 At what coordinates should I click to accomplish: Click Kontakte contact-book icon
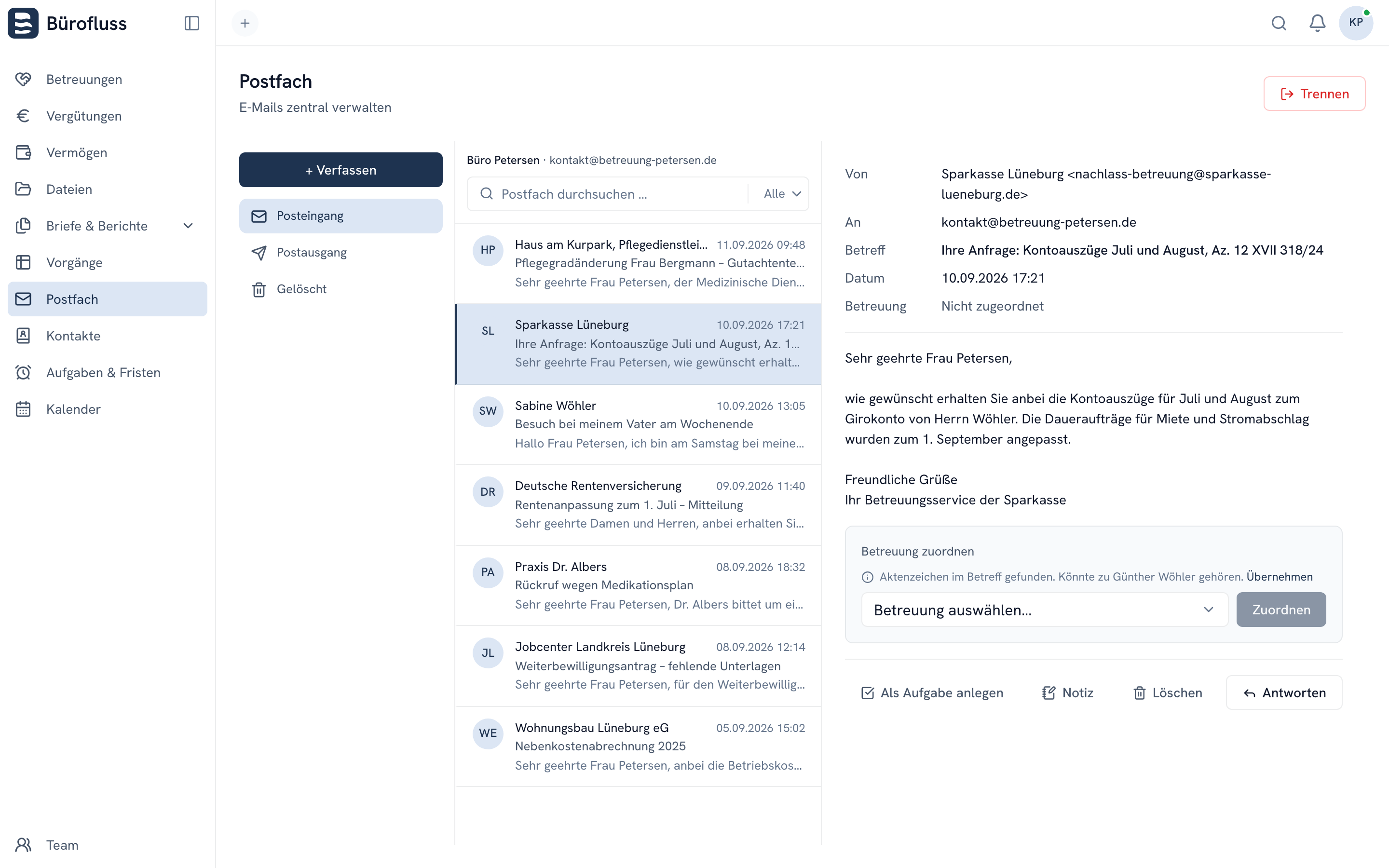[x=23, y=336]
